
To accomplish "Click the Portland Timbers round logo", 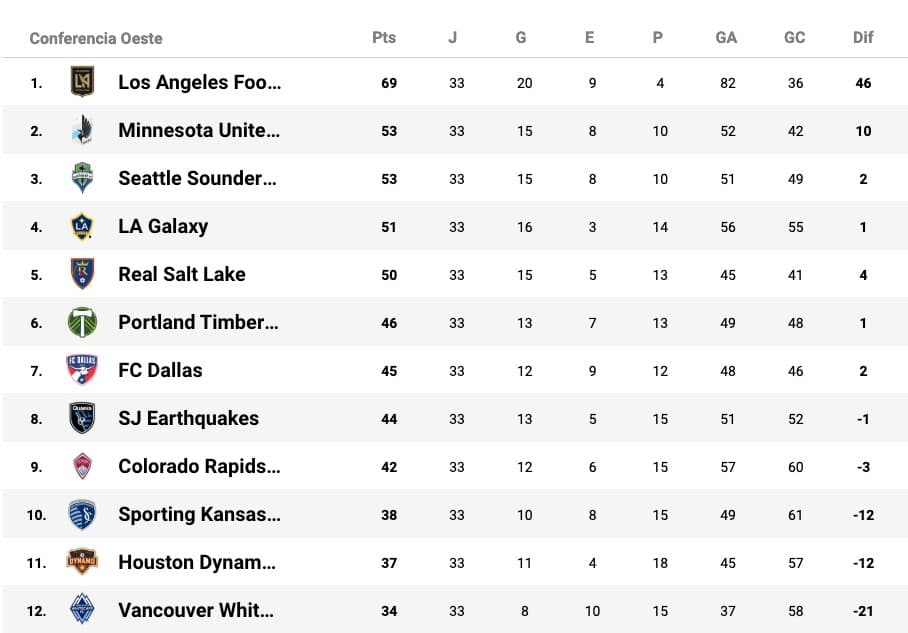I will pos(82,322).
